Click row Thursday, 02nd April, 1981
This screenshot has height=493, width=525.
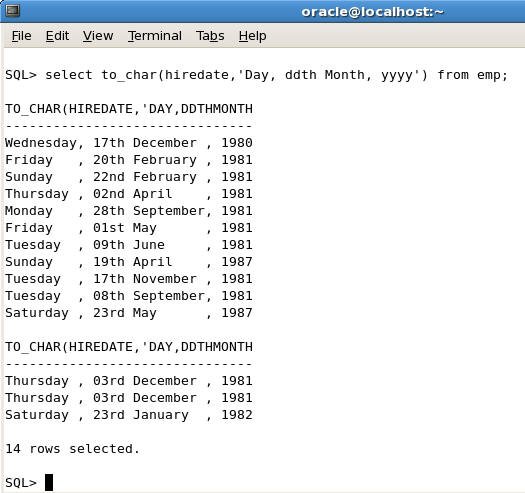[129, 194]
